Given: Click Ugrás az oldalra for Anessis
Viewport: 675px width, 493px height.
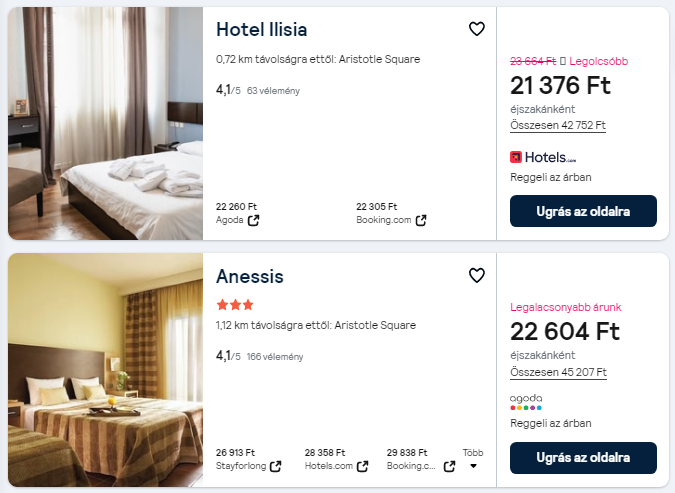Looking at the screenshot, I should point(583,457).
